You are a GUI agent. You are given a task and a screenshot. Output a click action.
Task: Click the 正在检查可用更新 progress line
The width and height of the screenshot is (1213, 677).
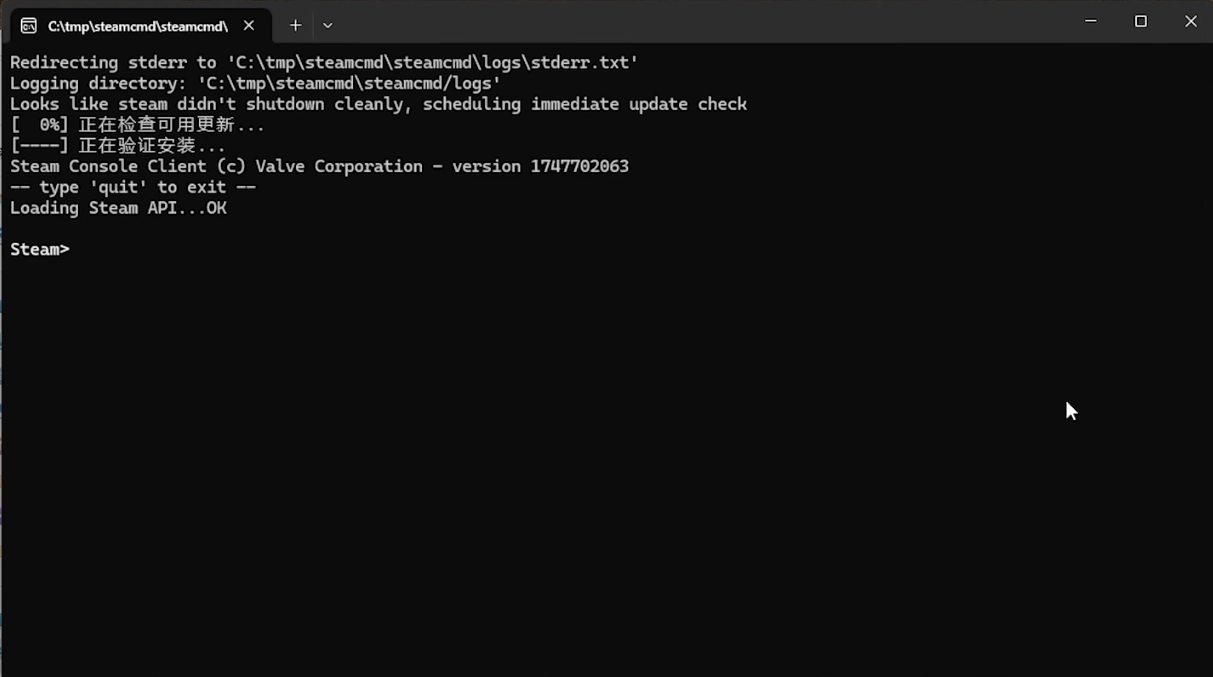(x=138, y=125)
